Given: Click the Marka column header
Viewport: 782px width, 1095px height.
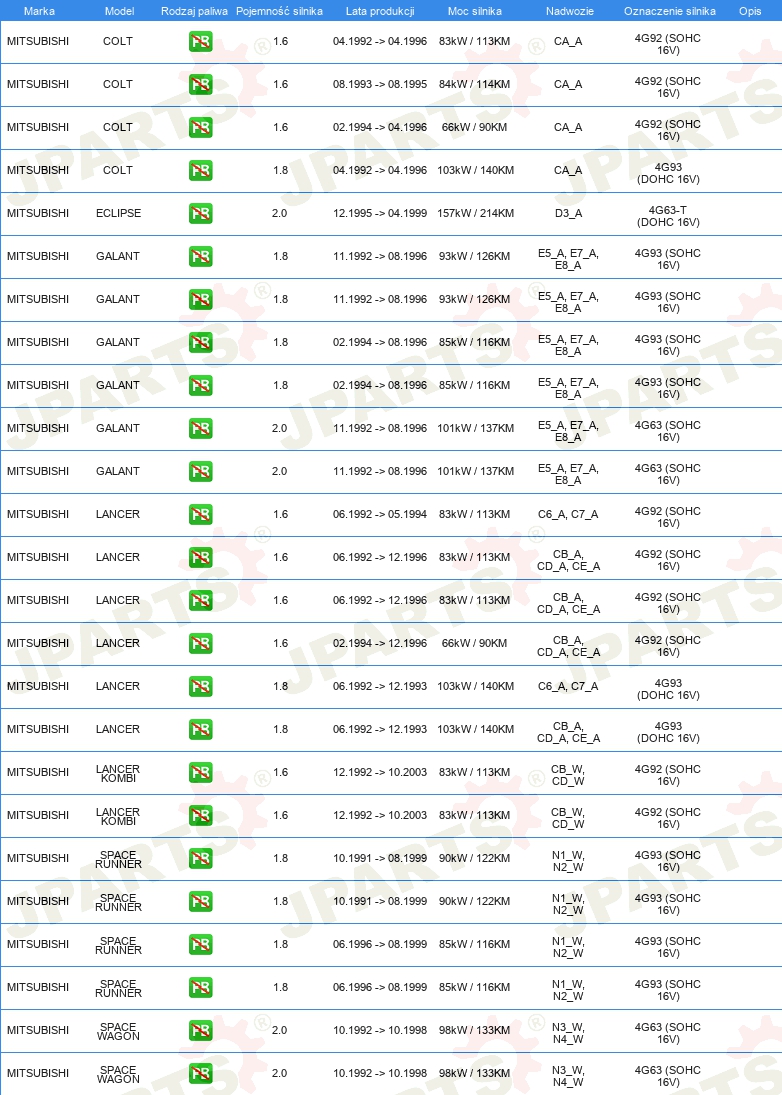Looking at the screenshot, I should pos(39,11).
